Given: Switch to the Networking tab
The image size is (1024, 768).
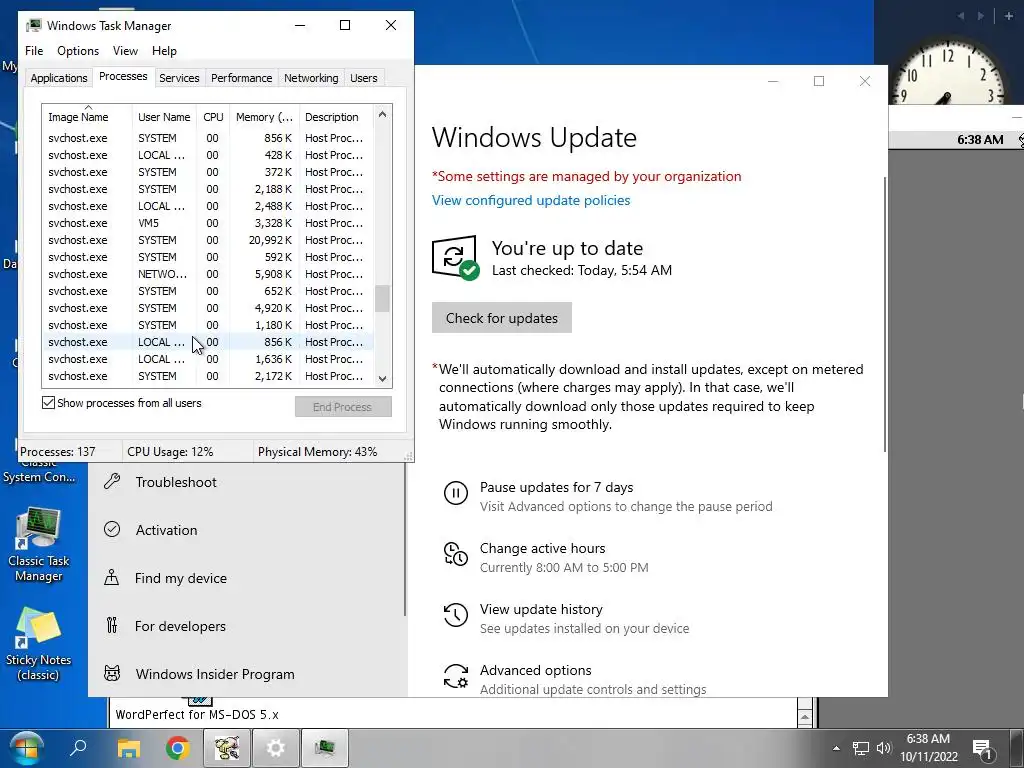Looking at the screenshot, I should pyautogui.click(x=311, y=78).
